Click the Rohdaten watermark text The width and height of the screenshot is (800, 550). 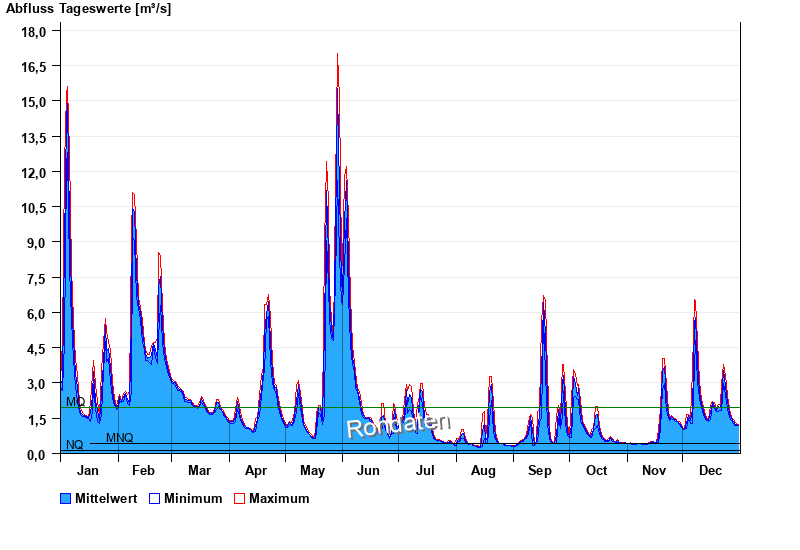point(398,425)
